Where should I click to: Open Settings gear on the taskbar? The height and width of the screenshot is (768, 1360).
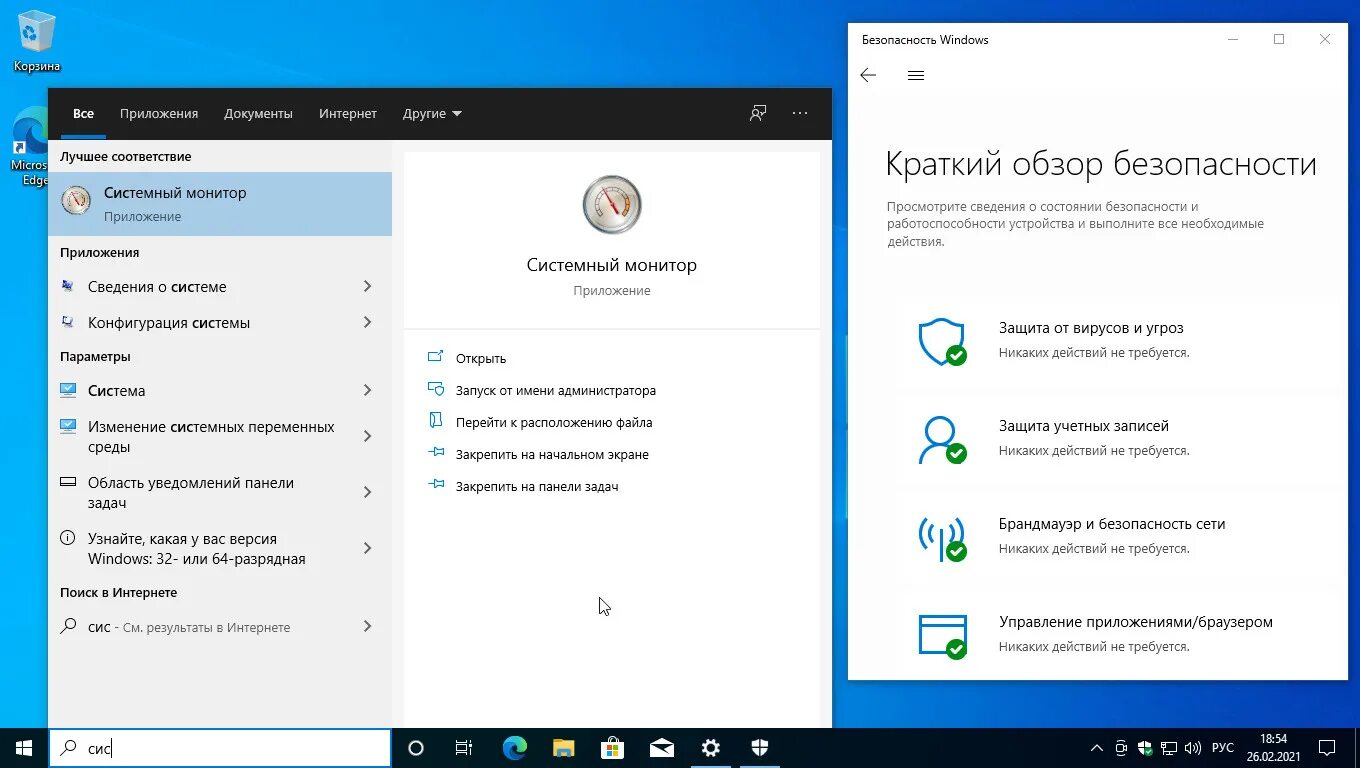pos(710,748)
